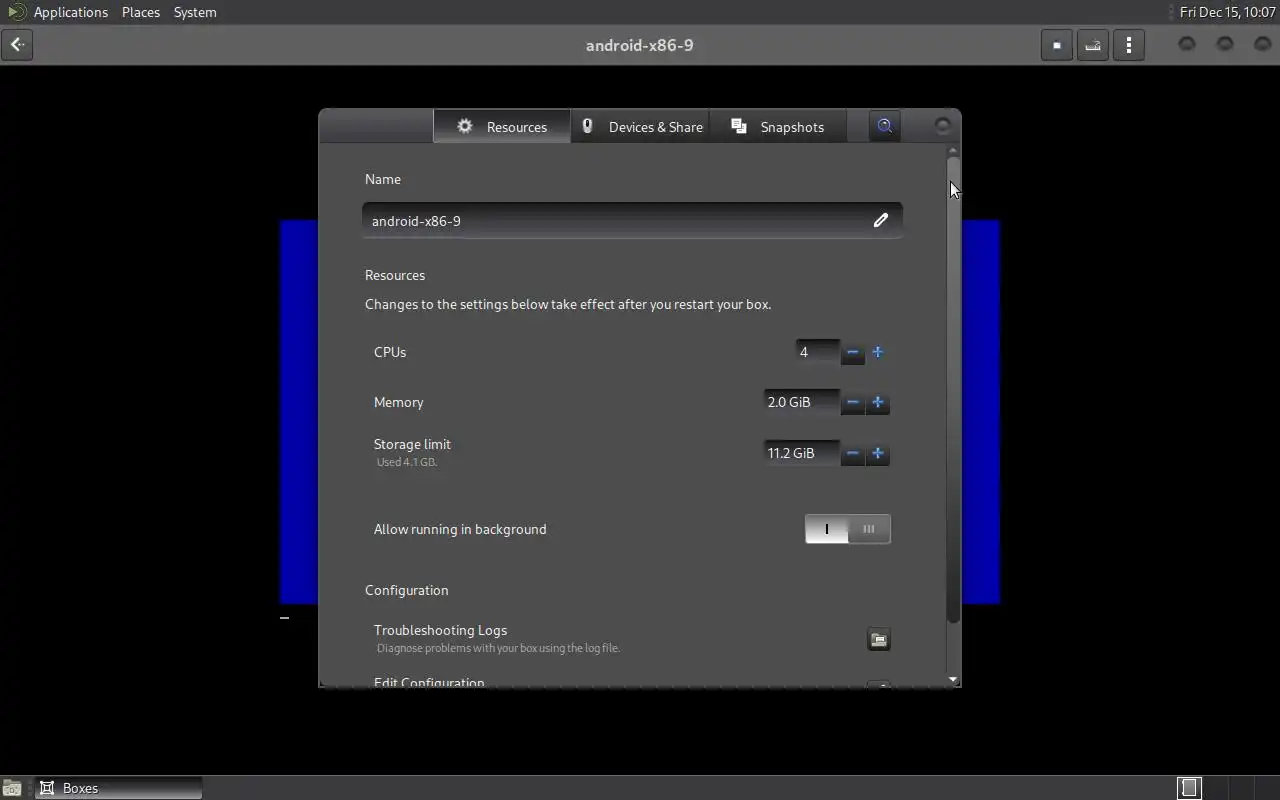The height and width of the screenshot is (800, 1280).
Task: Click the Troubleshooting Logs label
Action: click(440, 630)
